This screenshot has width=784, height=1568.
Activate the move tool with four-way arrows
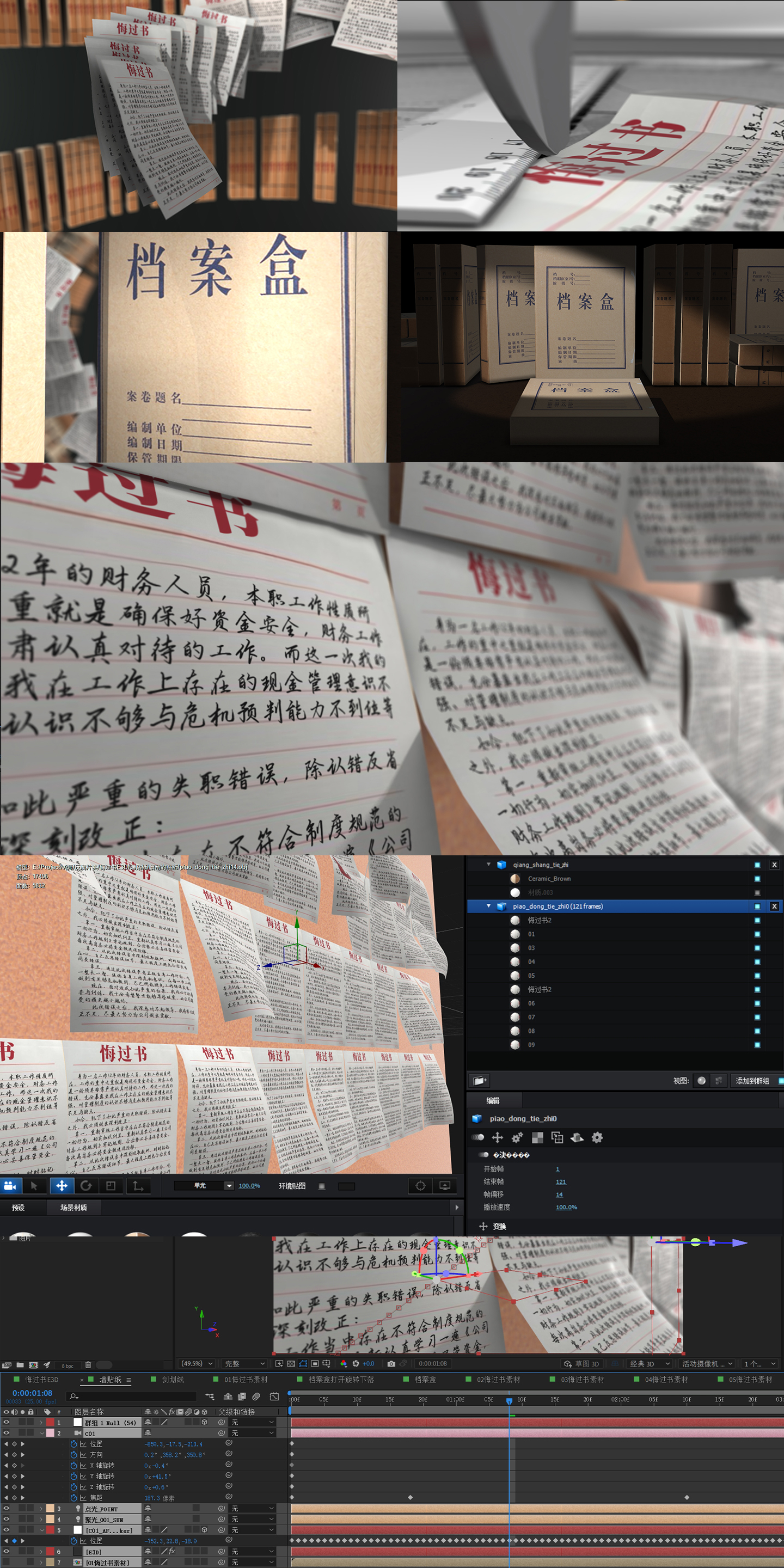[62, 1186]
